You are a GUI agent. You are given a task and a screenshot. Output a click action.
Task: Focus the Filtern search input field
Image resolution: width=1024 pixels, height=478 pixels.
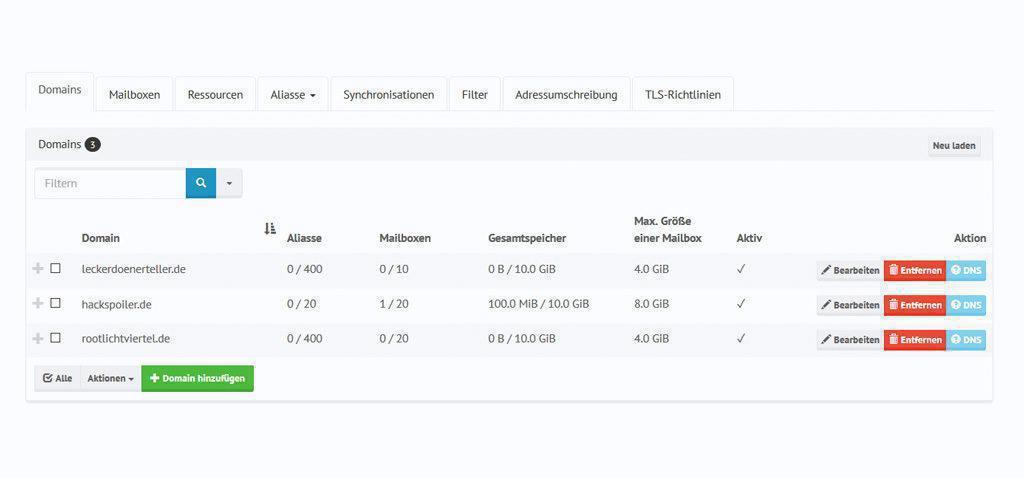110,183
